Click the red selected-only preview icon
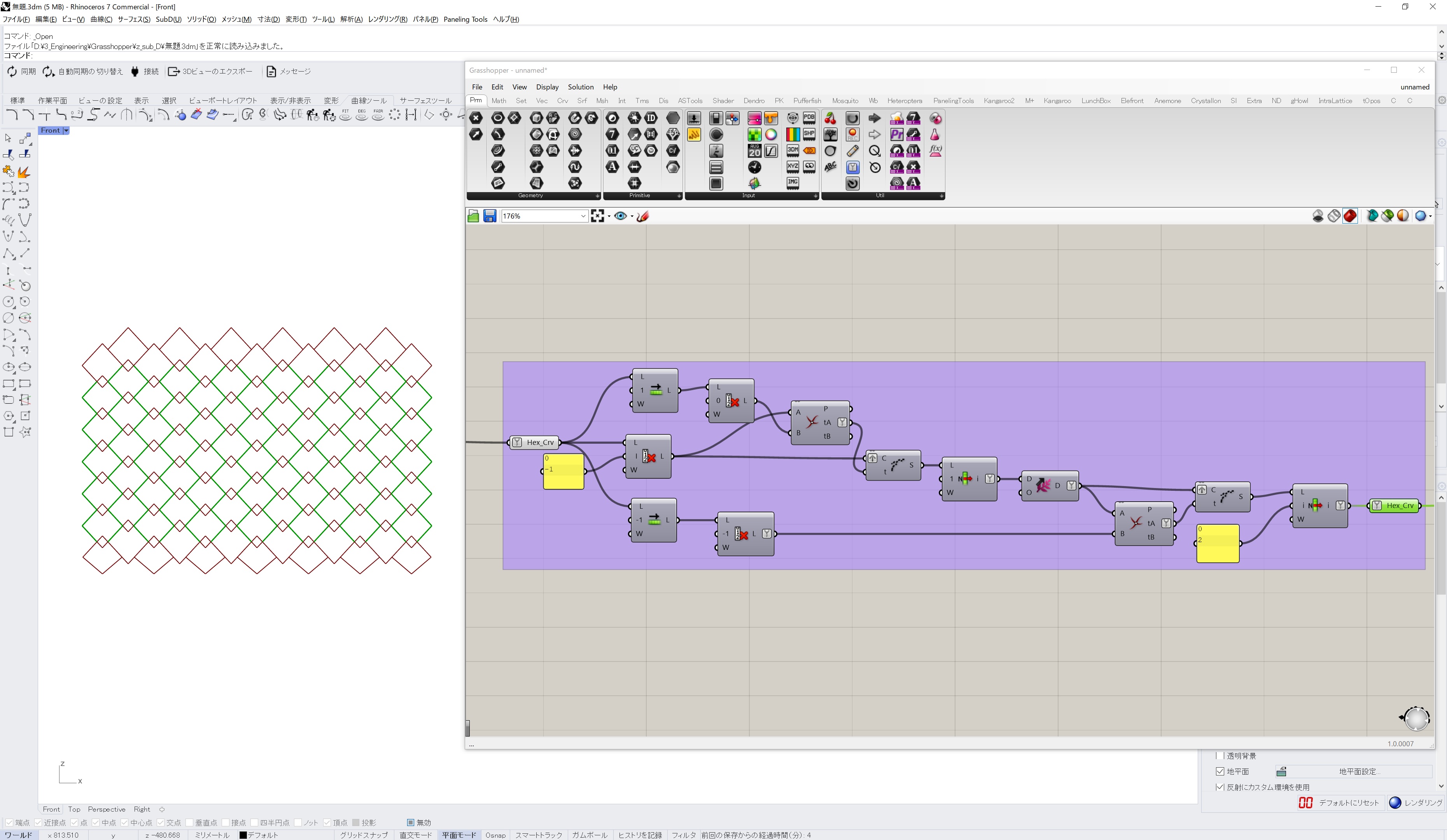 (1350, 216)
